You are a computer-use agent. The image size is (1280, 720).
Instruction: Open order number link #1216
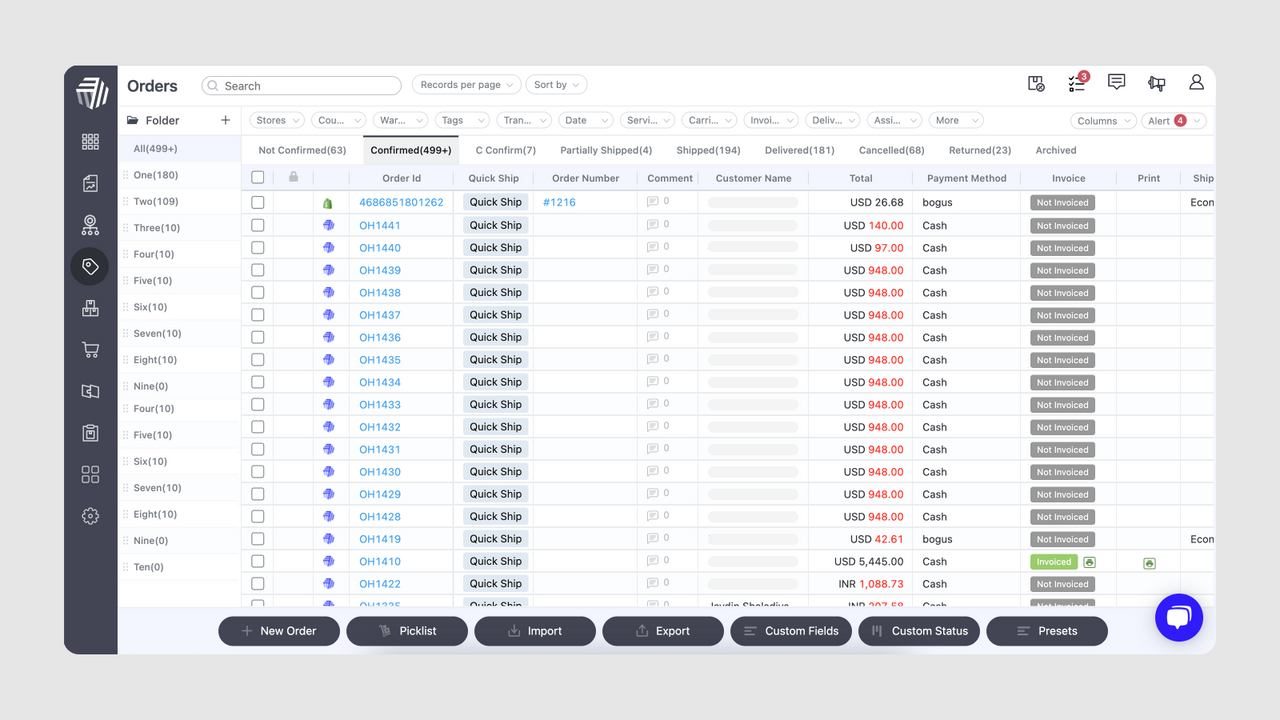tap(560, 202)
